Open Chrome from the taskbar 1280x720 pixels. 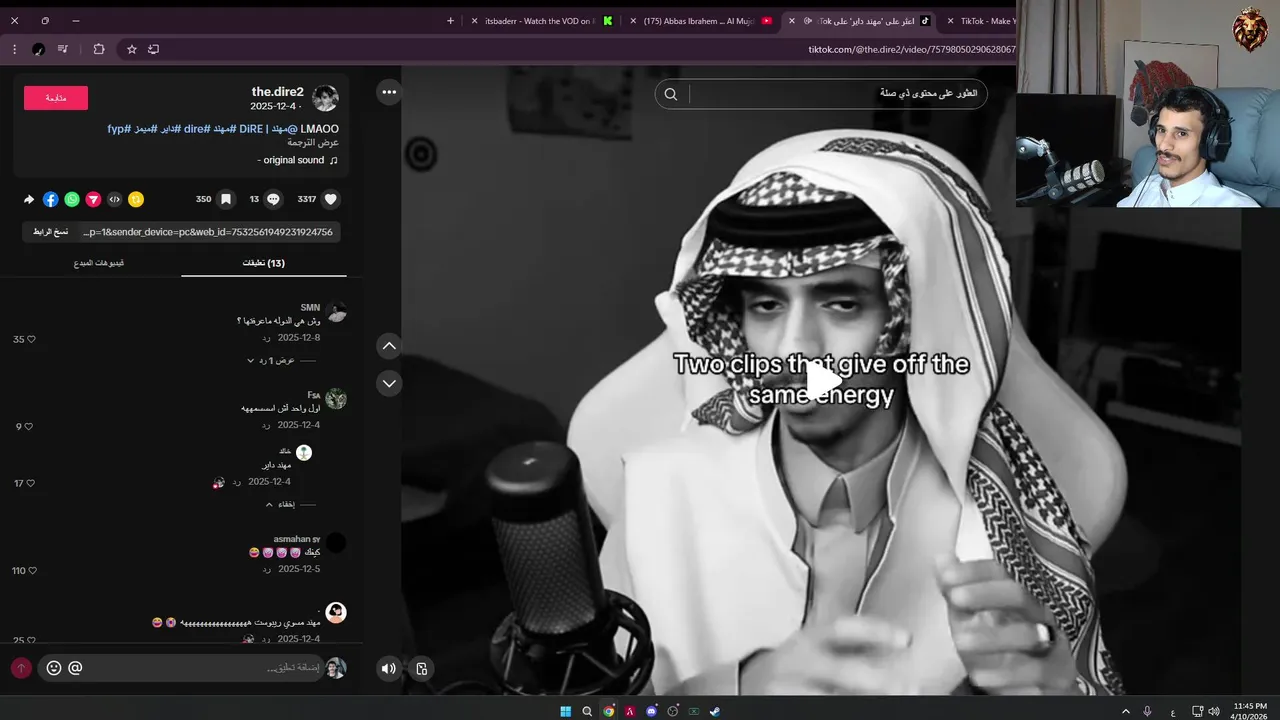pyautogui.click(x=609, y=711)
